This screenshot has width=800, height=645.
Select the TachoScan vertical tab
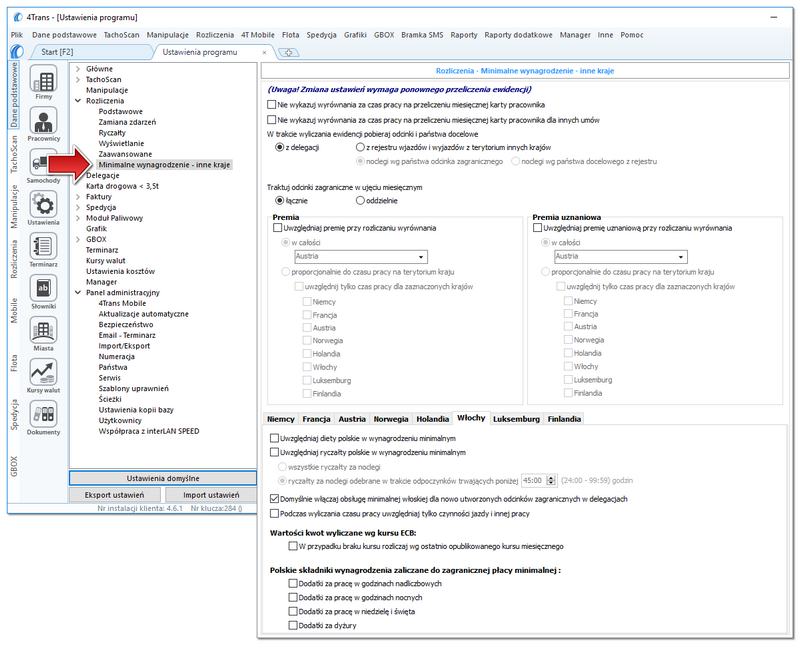pyautogui.click(x=14, y=154)
